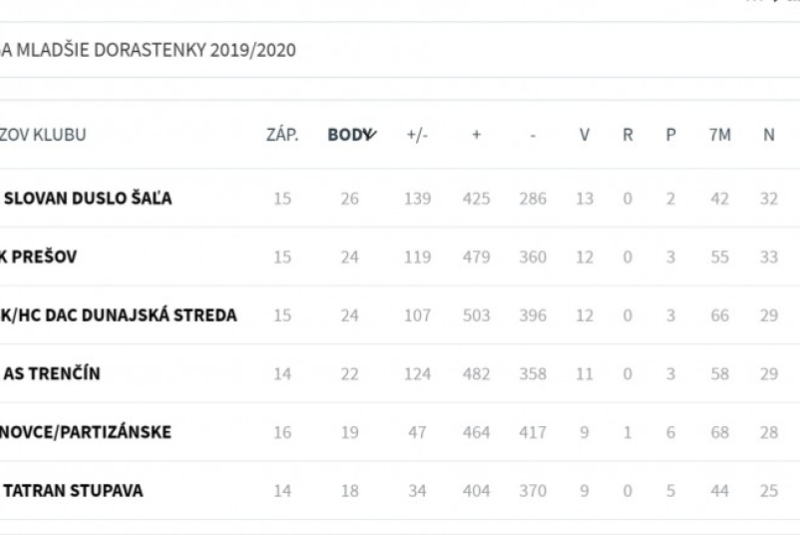Sort by 7M column header
This screenshot has height=535, width=800.
click(719, 135)
